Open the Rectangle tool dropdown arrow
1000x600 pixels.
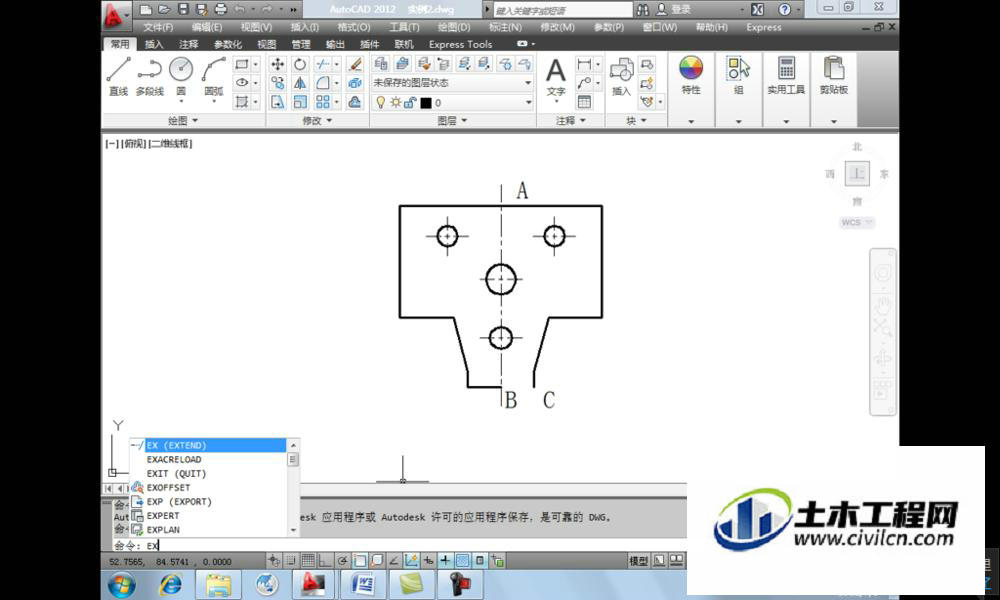click(256, 64)
